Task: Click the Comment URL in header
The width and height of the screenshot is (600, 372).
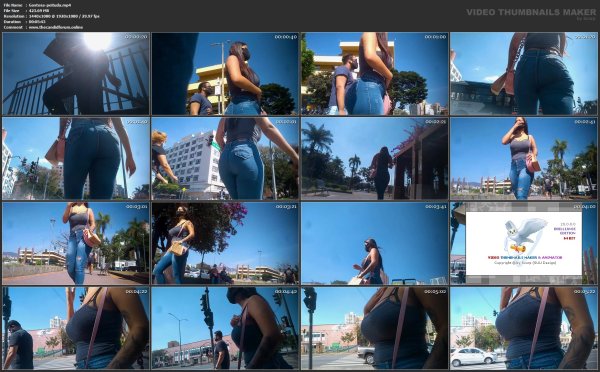Action: 55,28
